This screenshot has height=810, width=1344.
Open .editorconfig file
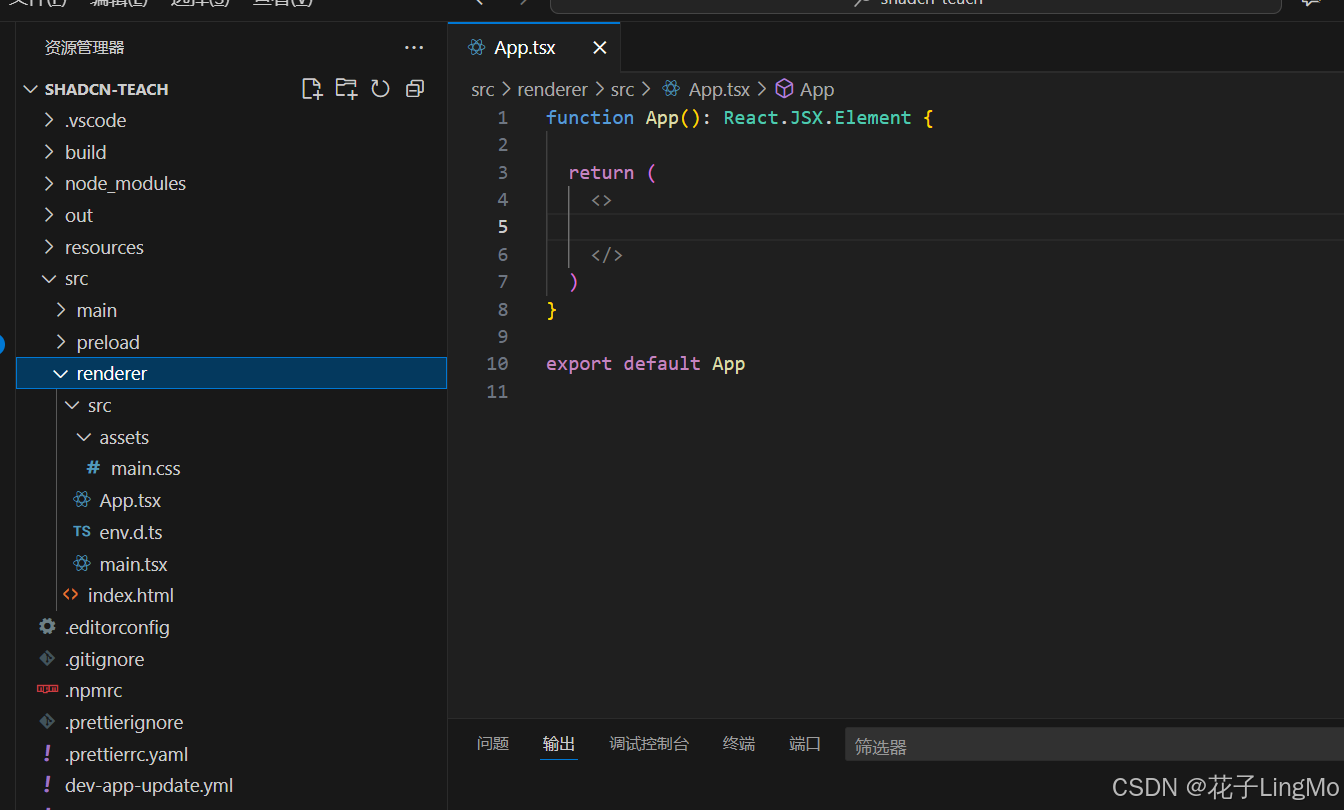tap(117, 627)
